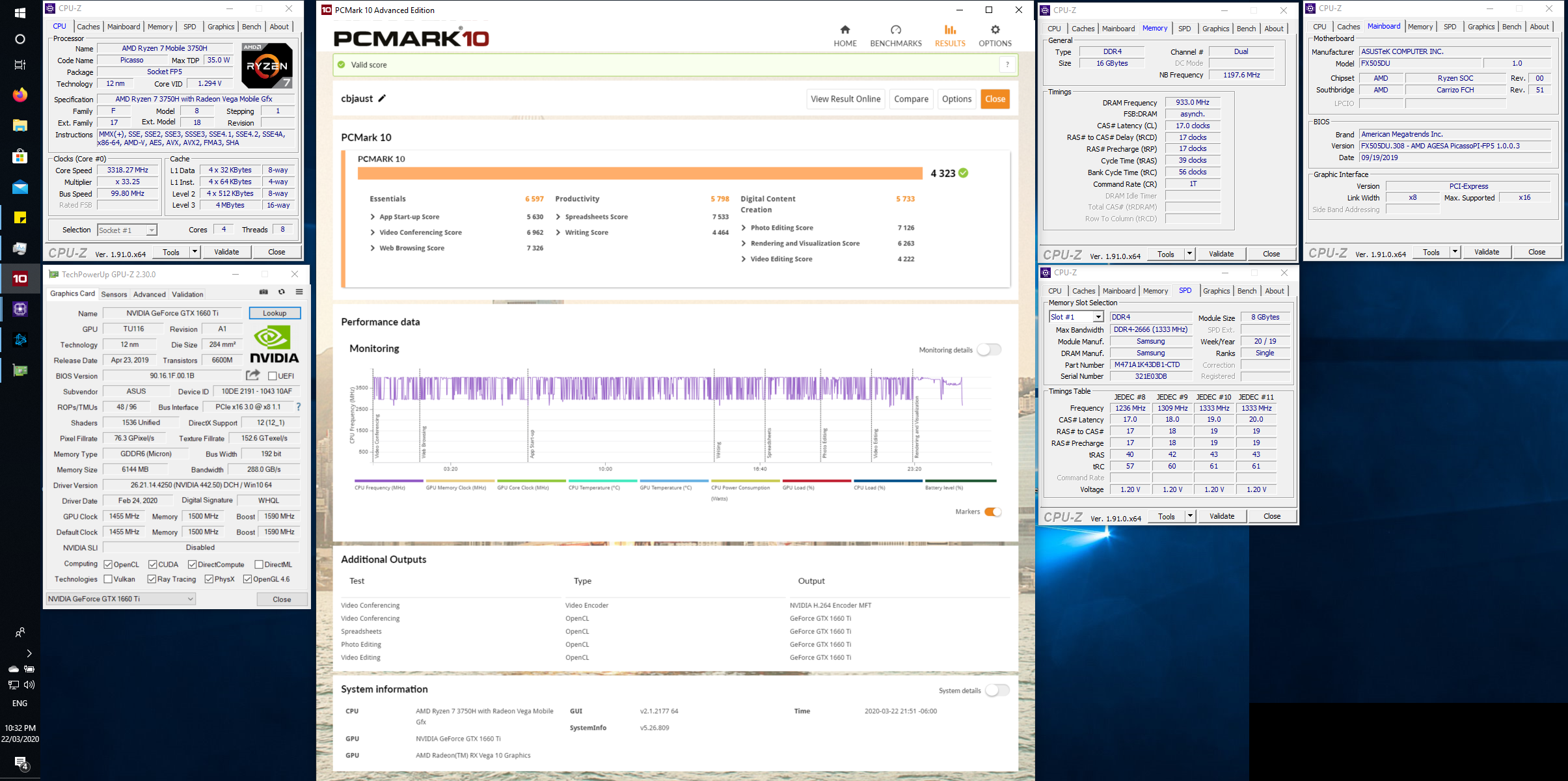Image resolution: width=1568 pixels, height=781 pixels.
Task: Open Socket #1 selection dropdown in CPU-Z
Action: tap(127, 230)
